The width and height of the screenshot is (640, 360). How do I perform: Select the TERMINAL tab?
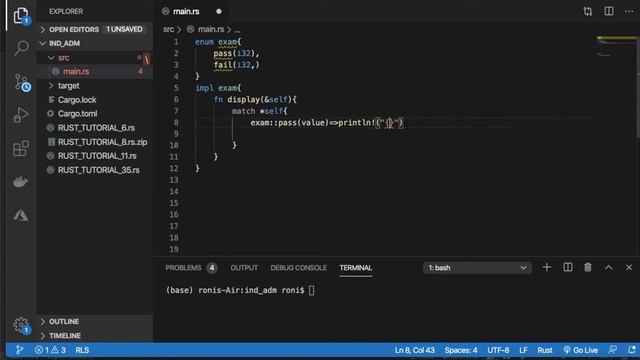[x=356, y=268]
